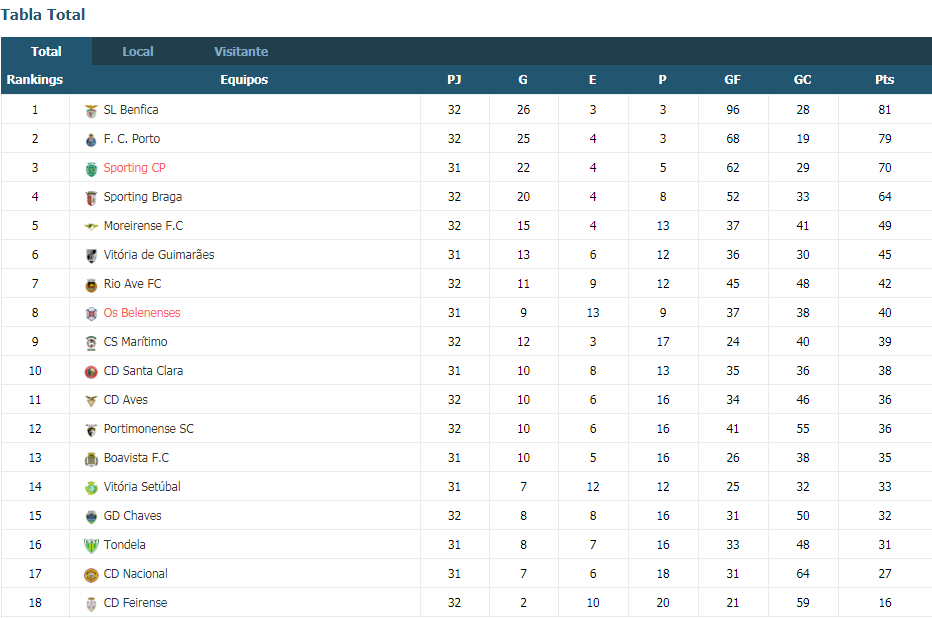Click the Vitória Setúbal crest icon
The height and width of the screenshot is (618, 932).
click(91, 488)
